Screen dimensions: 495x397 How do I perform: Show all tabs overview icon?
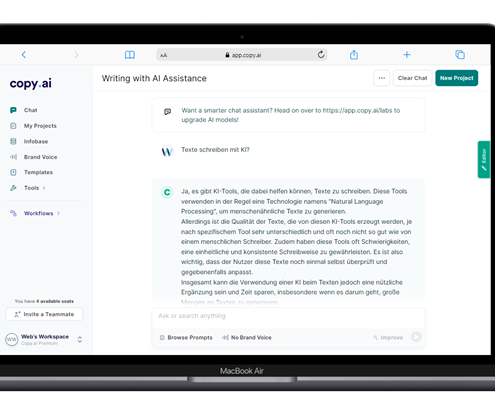(x=460, y=54)
